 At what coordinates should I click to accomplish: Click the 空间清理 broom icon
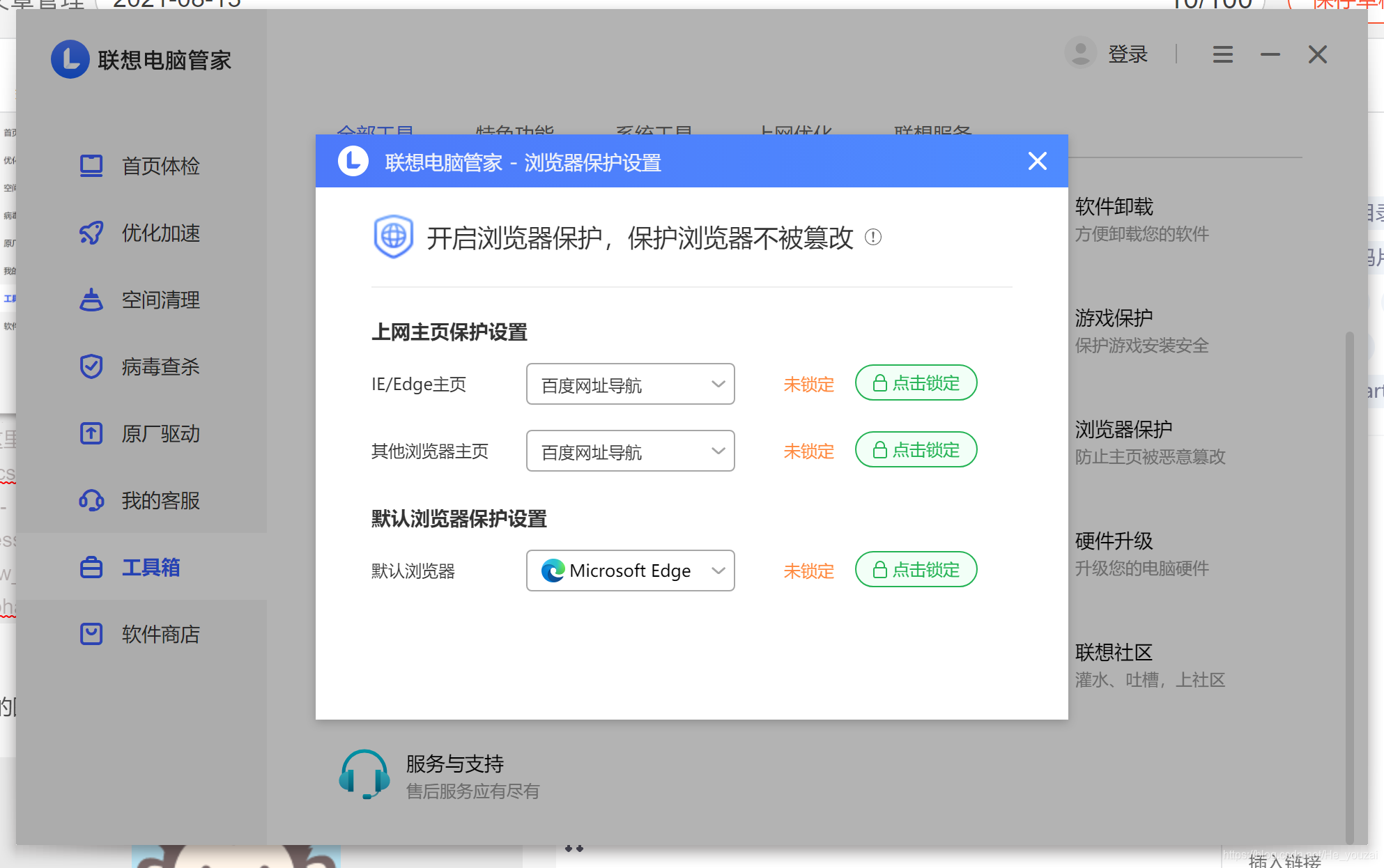tap(91, 300)
